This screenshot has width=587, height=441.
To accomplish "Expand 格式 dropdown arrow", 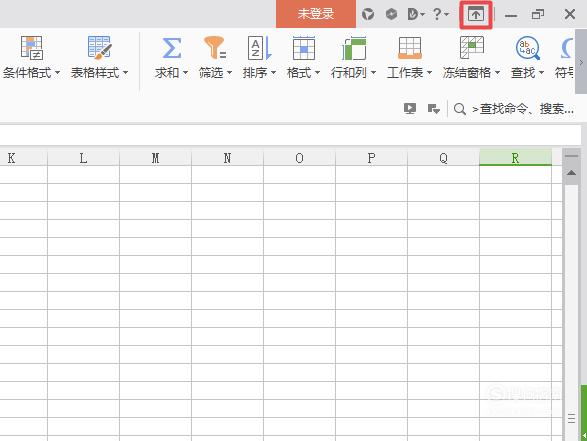I will point(317,72).
